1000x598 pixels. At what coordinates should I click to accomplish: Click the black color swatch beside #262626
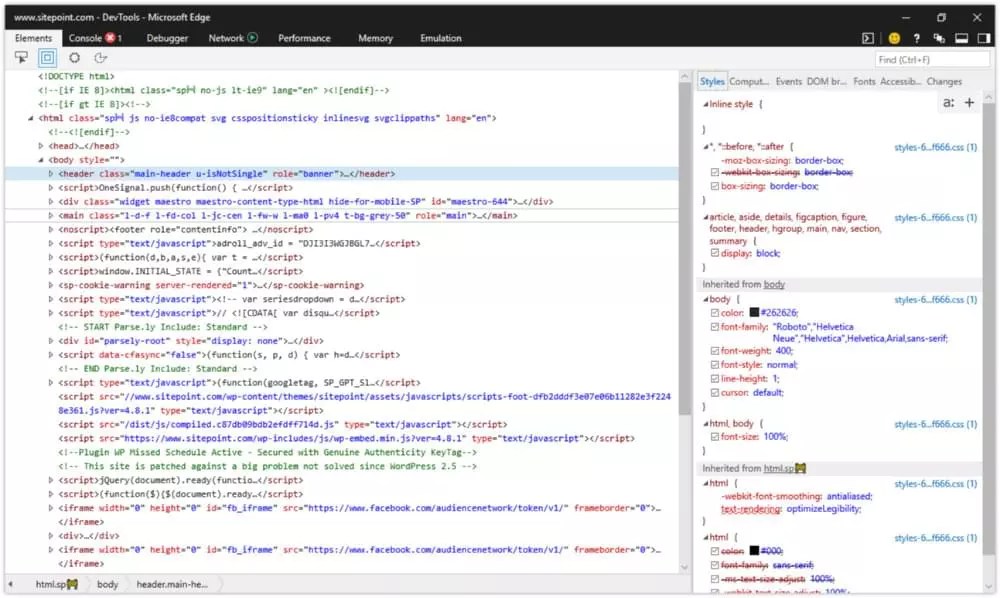[754, 312]
